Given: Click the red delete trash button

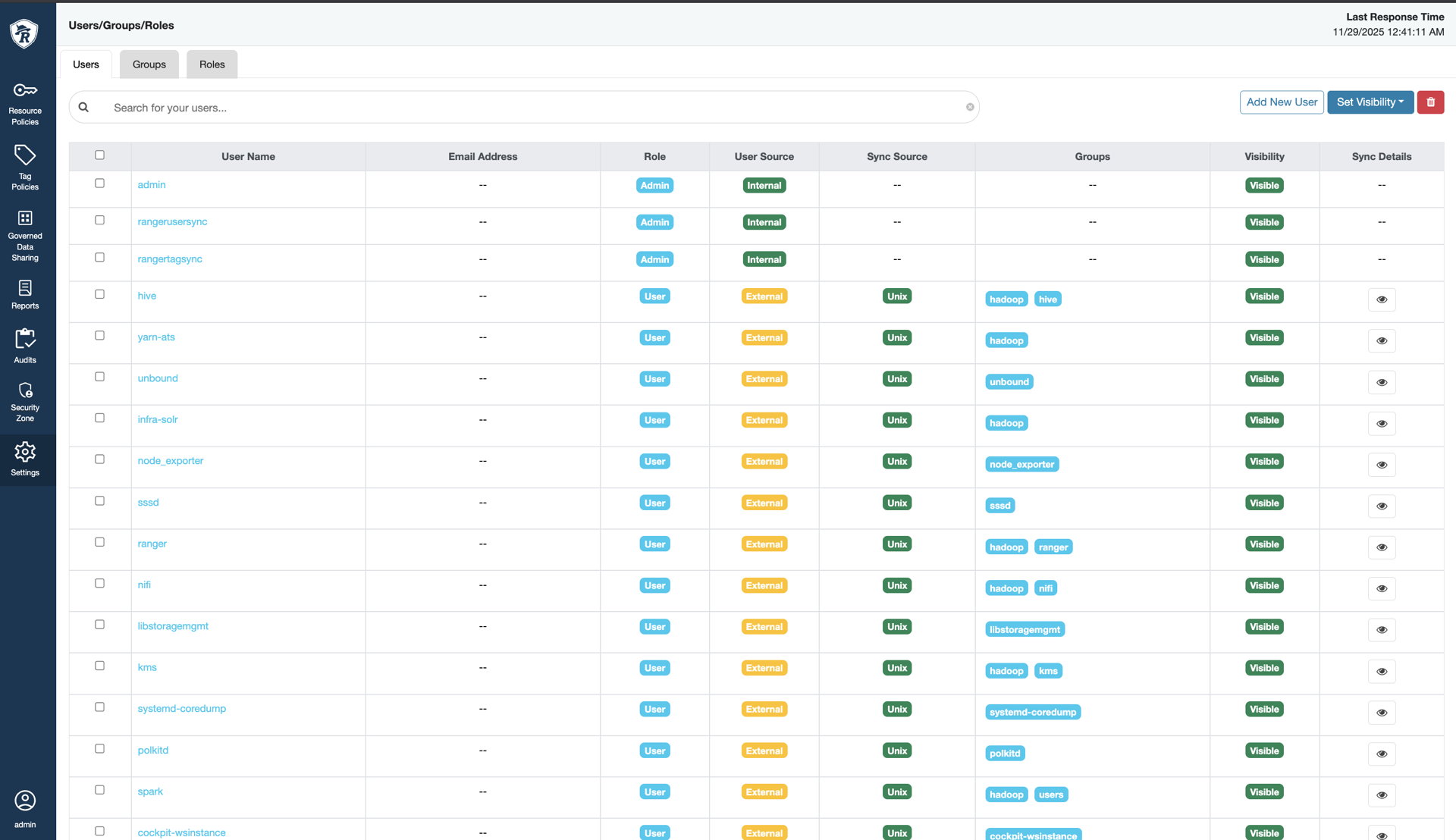Looking at the screenshot, I should click(1430, 102).
